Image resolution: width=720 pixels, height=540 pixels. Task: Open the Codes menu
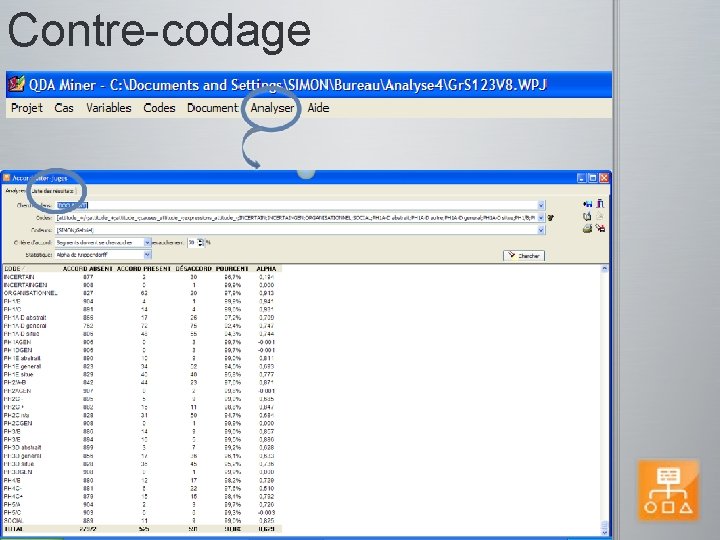tap(159, 108)
